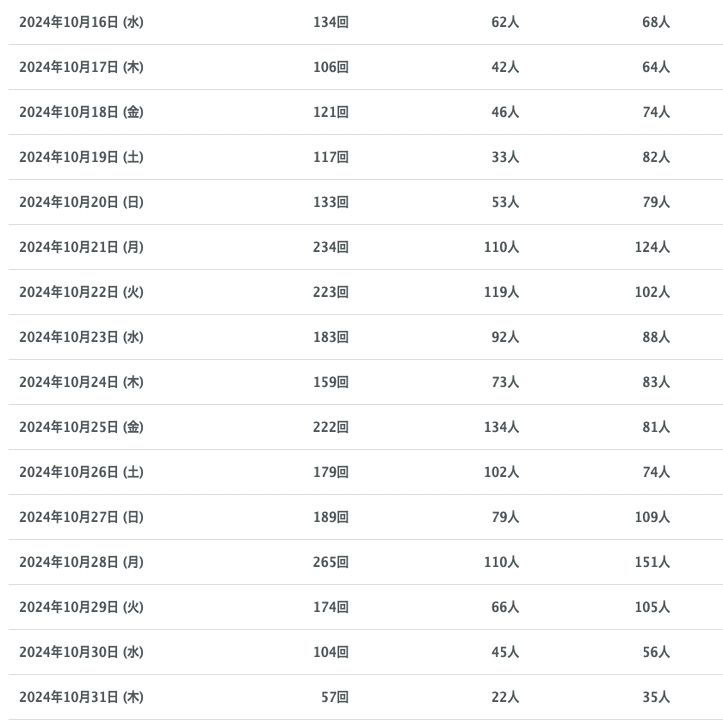The height and width of the screenshot is (723, 723).
Task: Select the 134人 value for October 25
Action: 501,427
